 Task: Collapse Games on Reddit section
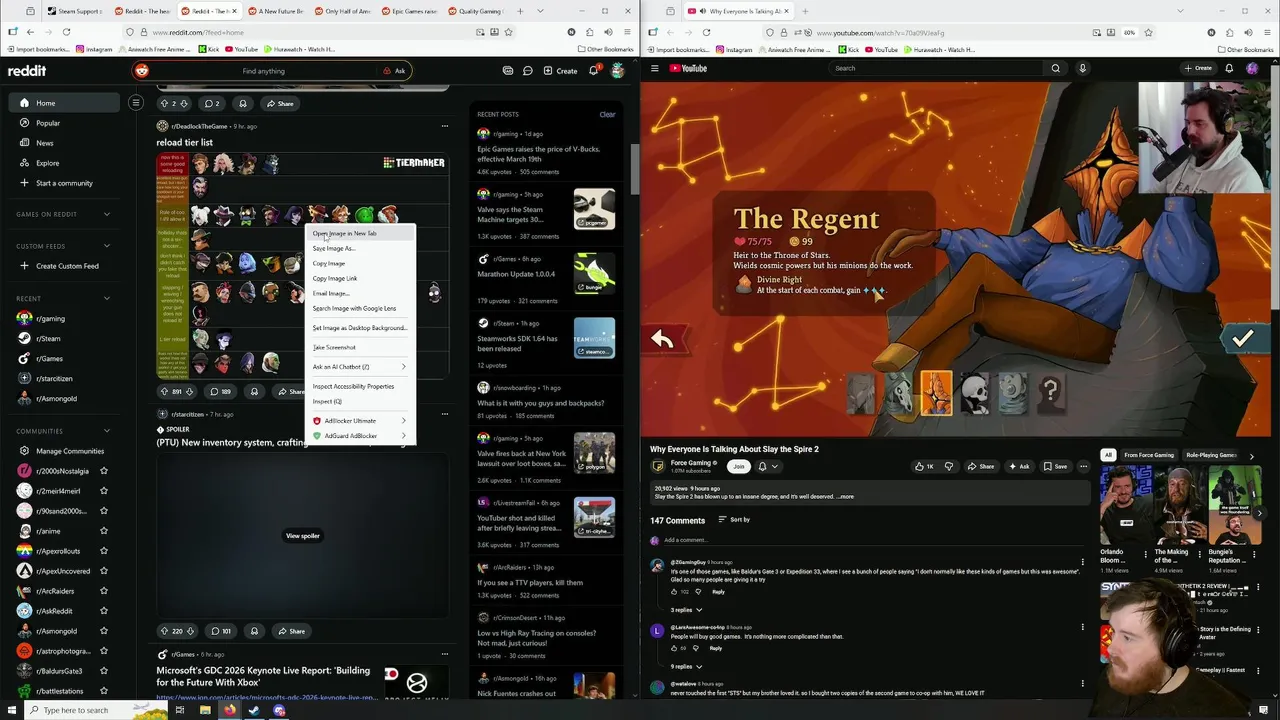(107, 214)
